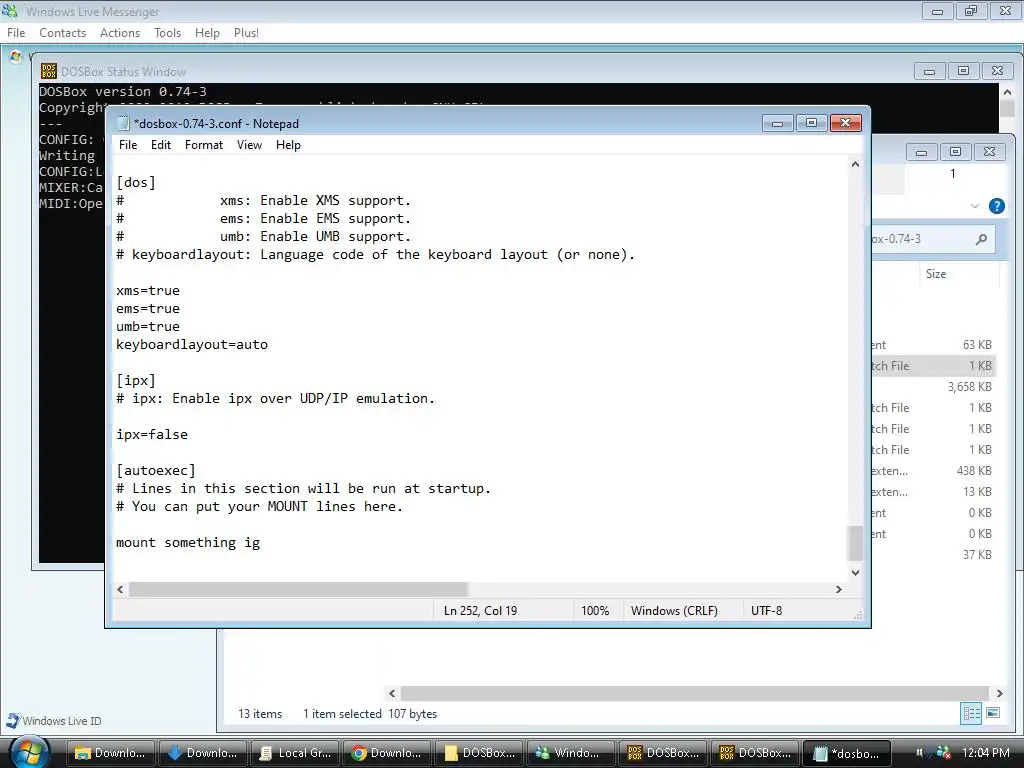Open Windows Live Messenger Plus! menu
The image size is (1024, 768).
coord(246,33)
